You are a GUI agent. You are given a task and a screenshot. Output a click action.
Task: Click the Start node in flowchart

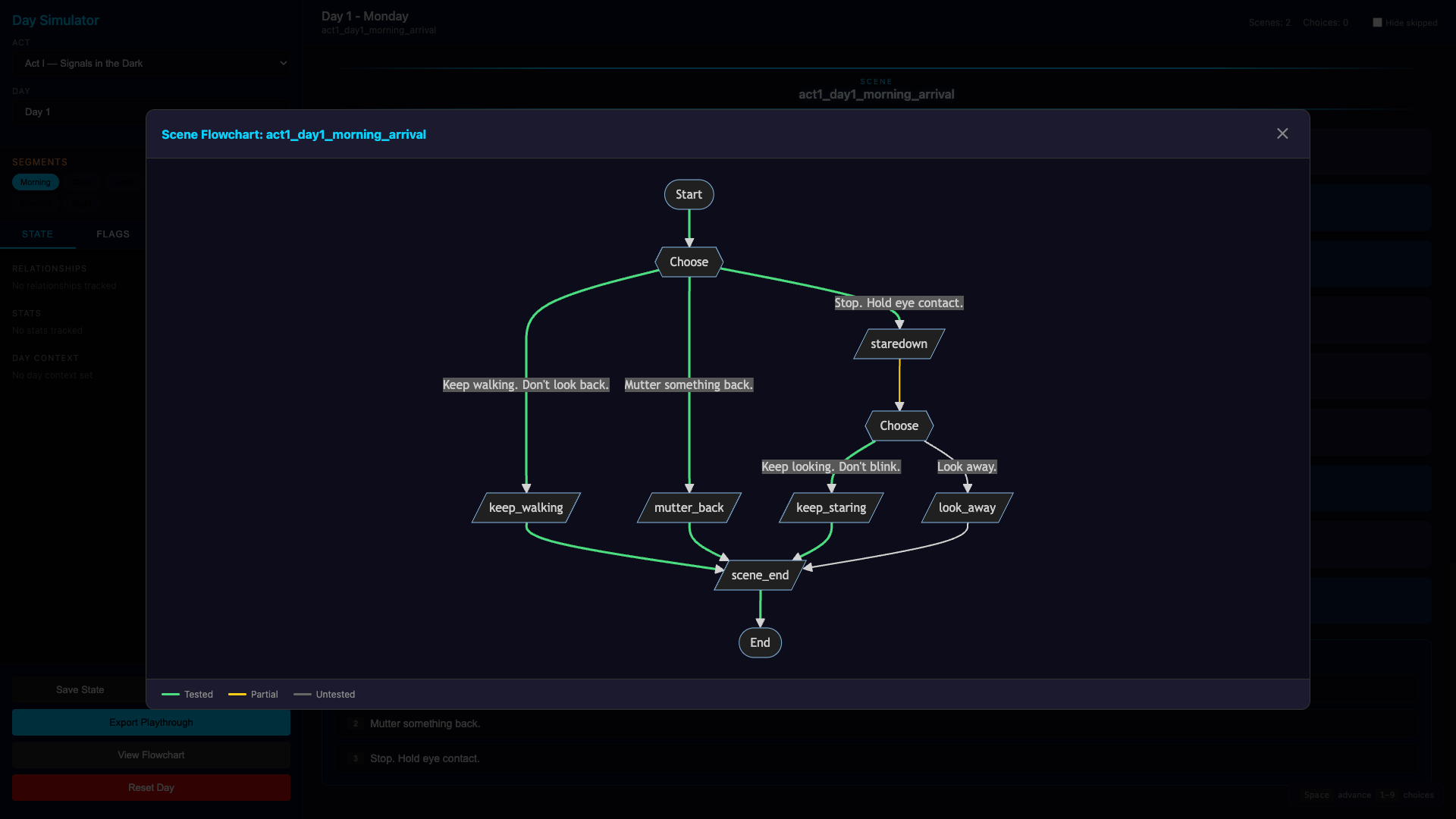689,195
